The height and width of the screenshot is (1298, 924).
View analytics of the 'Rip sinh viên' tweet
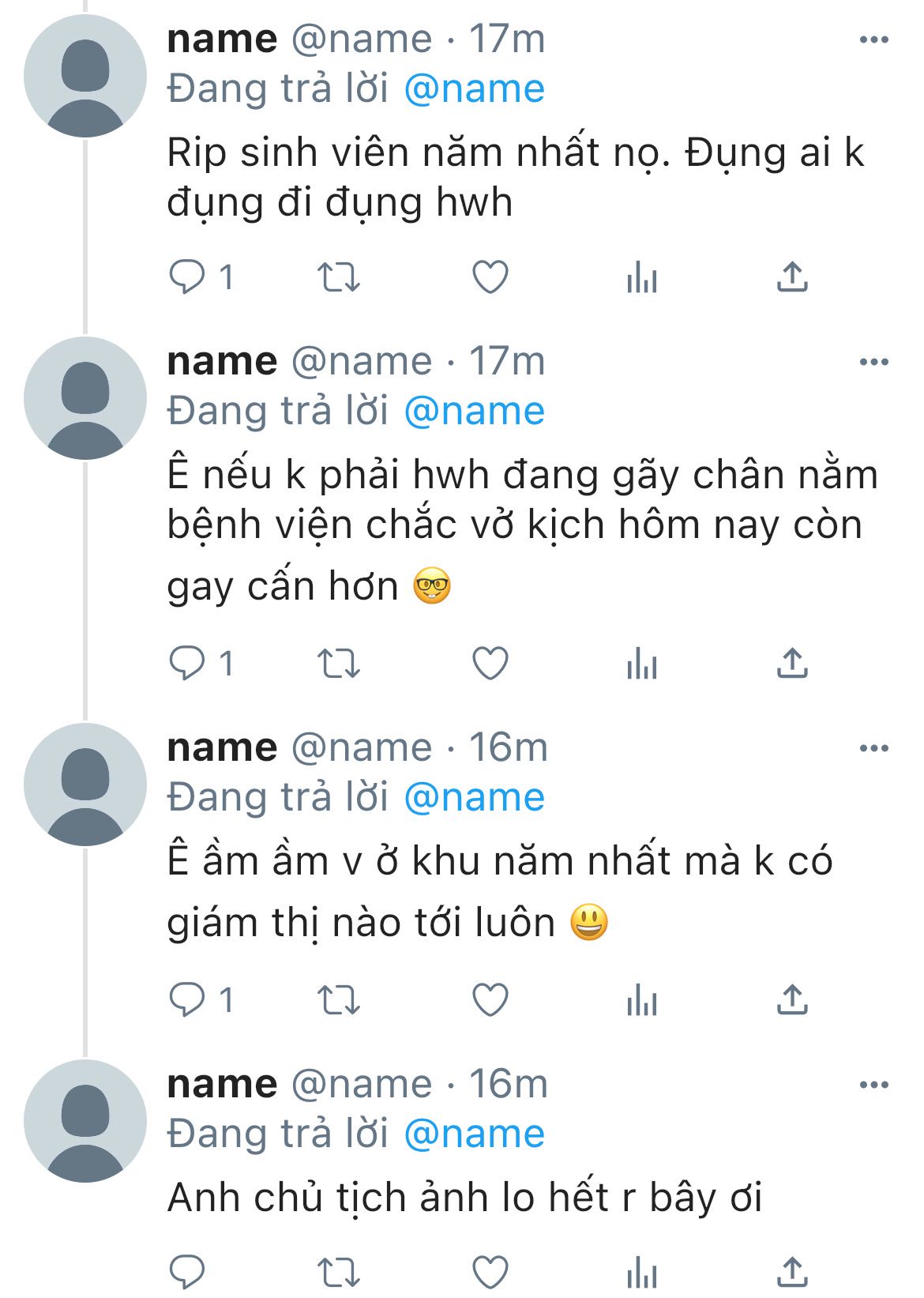641,277
